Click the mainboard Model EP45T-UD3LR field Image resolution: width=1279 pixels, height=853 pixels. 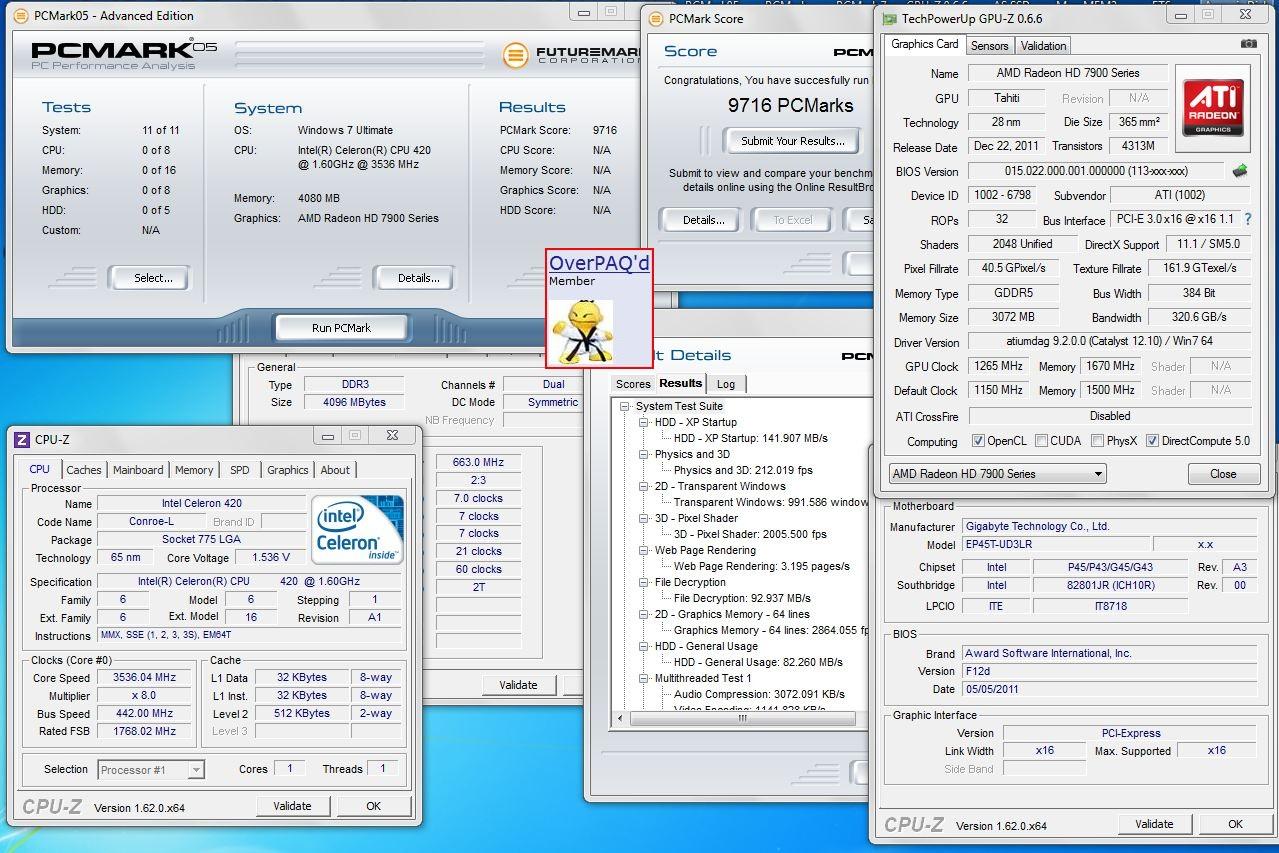pyautogui.click(x=1055, y=545)
